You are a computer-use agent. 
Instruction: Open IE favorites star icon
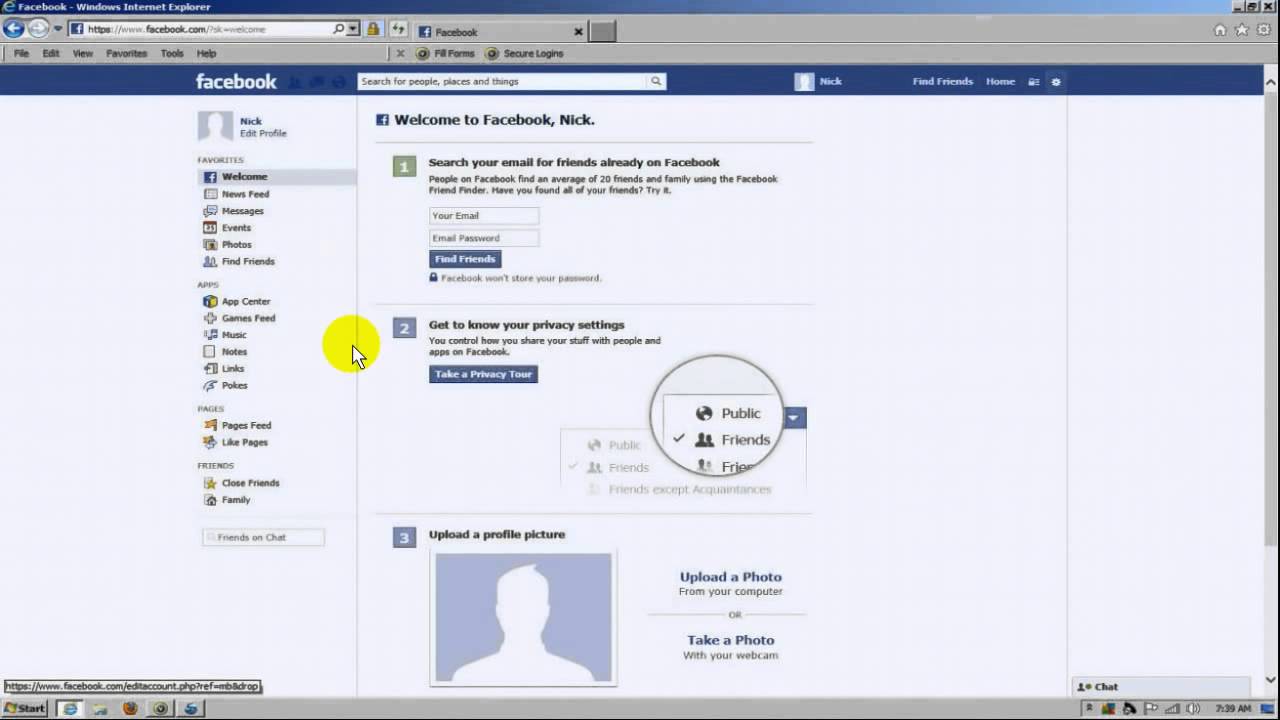[1242, 30]
